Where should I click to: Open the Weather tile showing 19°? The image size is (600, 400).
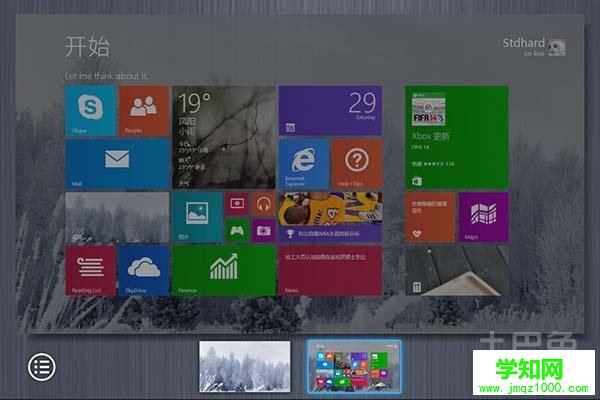(224, 137)
